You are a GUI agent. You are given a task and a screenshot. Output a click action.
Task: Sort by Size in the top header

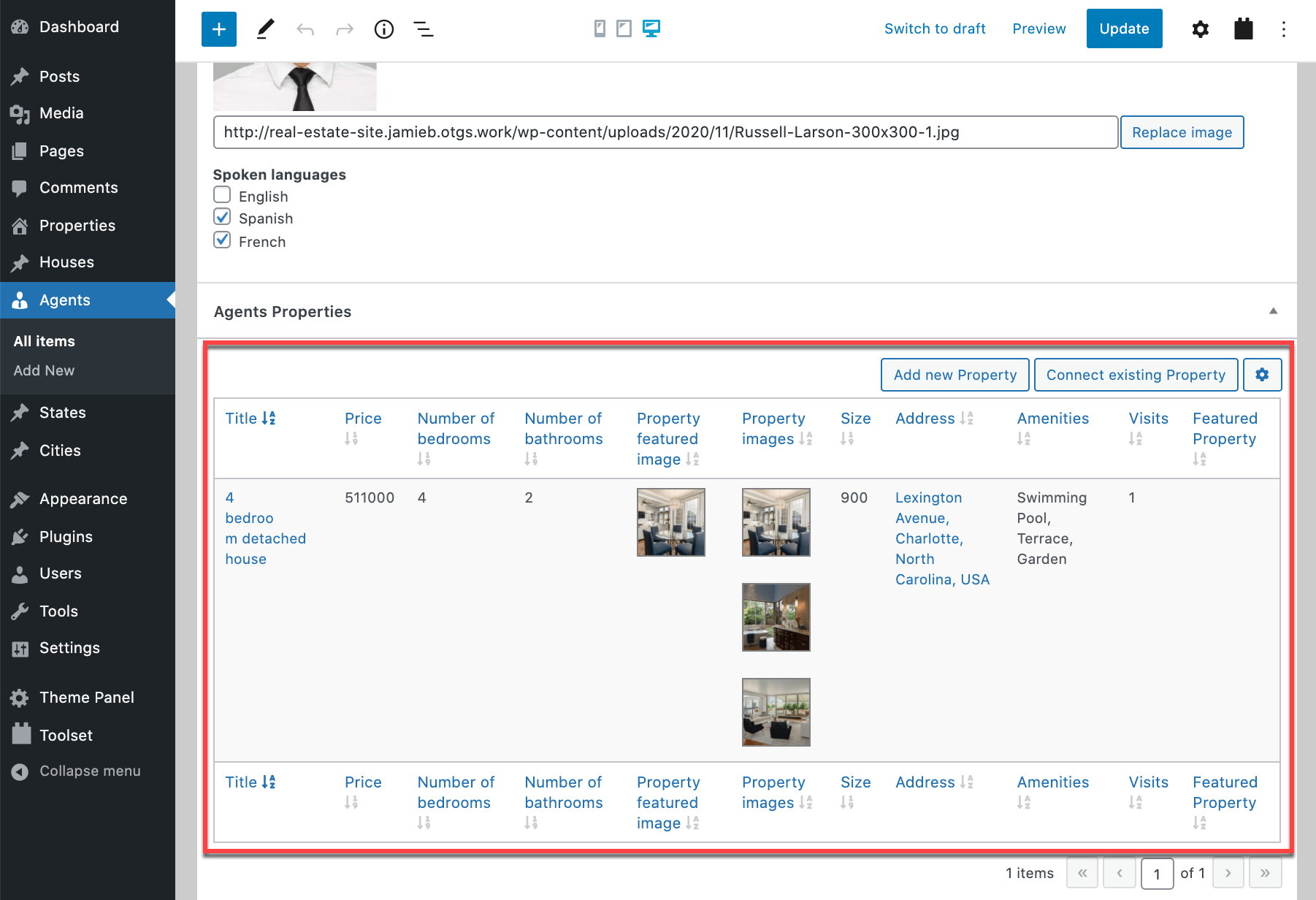click(x=847, y=438)
